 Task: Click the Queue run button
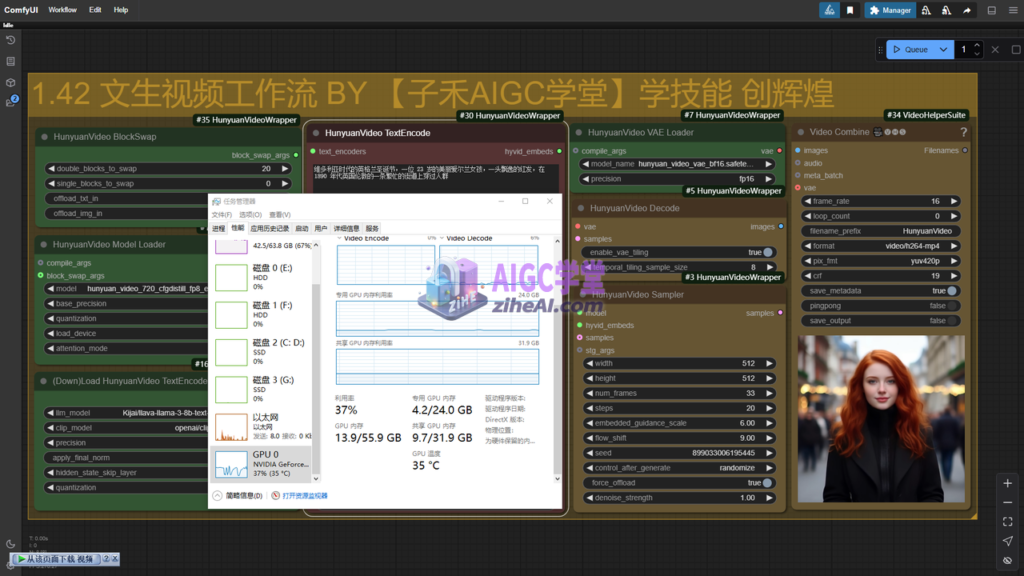[x=911, y=50]
